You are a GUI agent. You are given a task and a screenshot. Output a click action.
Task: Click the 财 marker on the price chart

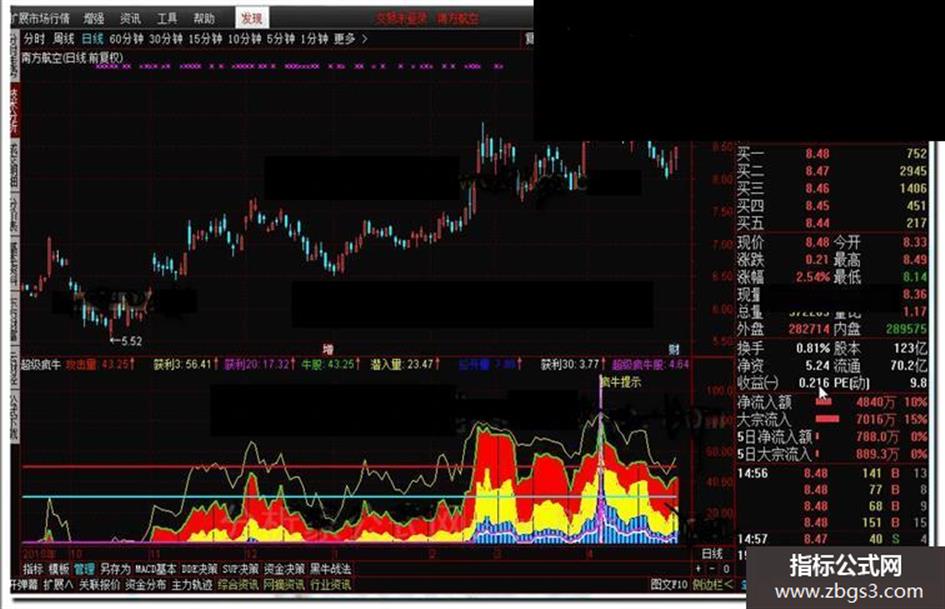tap(674, 349)
